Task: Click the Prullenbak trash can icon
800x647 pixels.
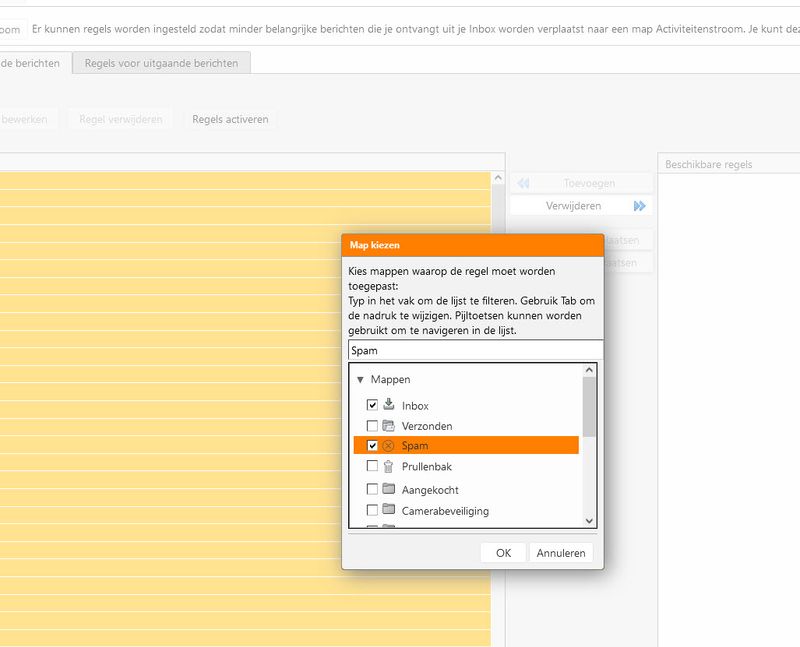Action: 389,466
